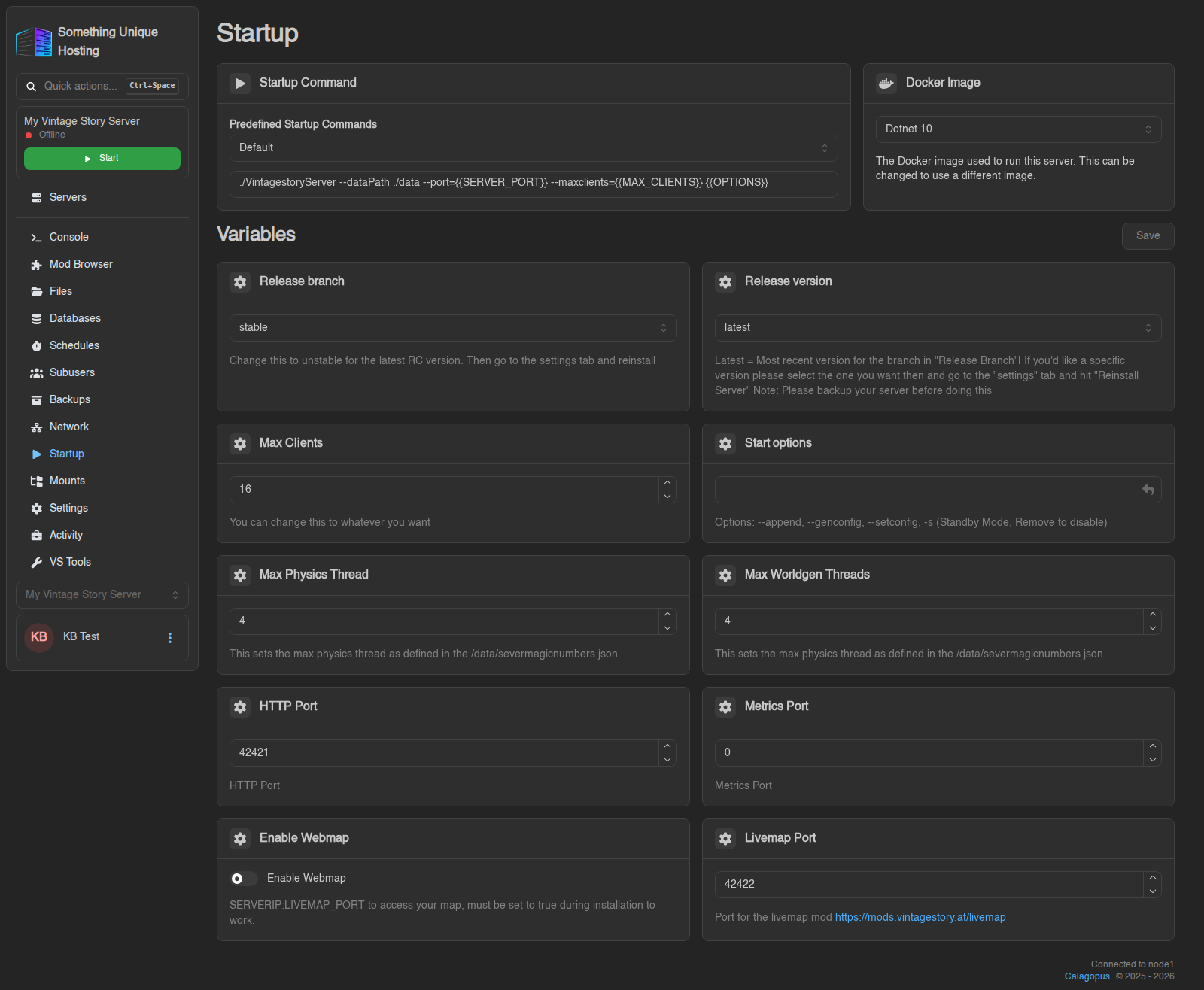Click the Backups archive icon
Viewport: 1204px width, 990px height.
click(36, 400)
